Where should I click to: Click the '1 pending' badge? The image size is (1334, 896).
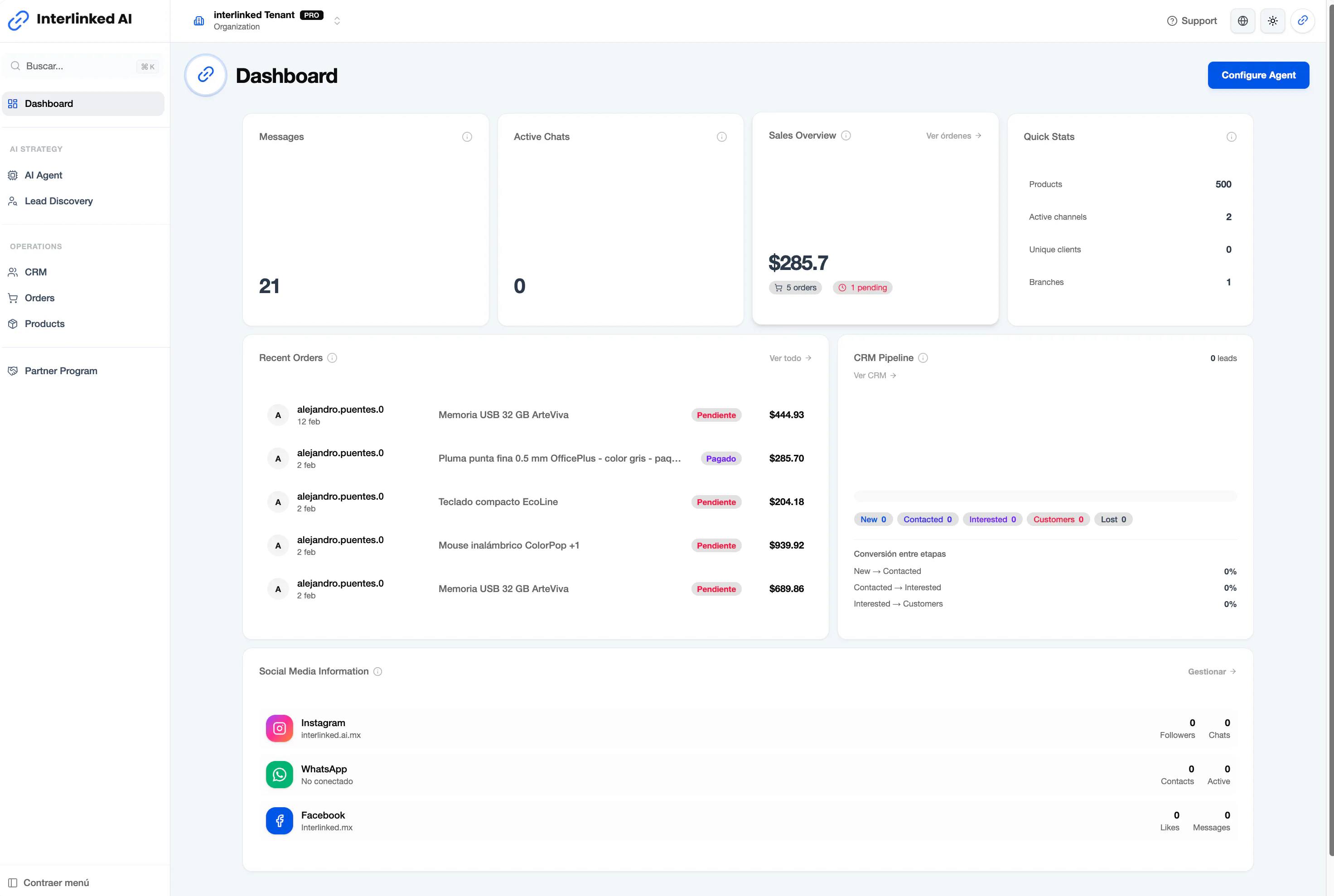click(862, 288)
